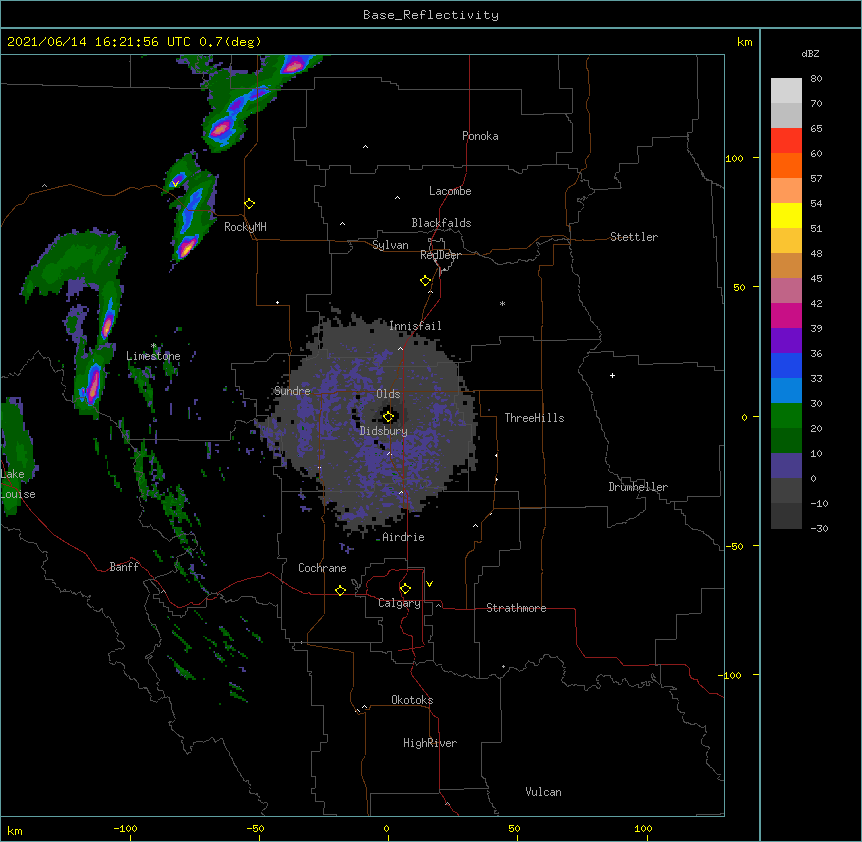Screen dimensions: 862x842
Task: Click the Lacombe city label
Action: (450, 191)
